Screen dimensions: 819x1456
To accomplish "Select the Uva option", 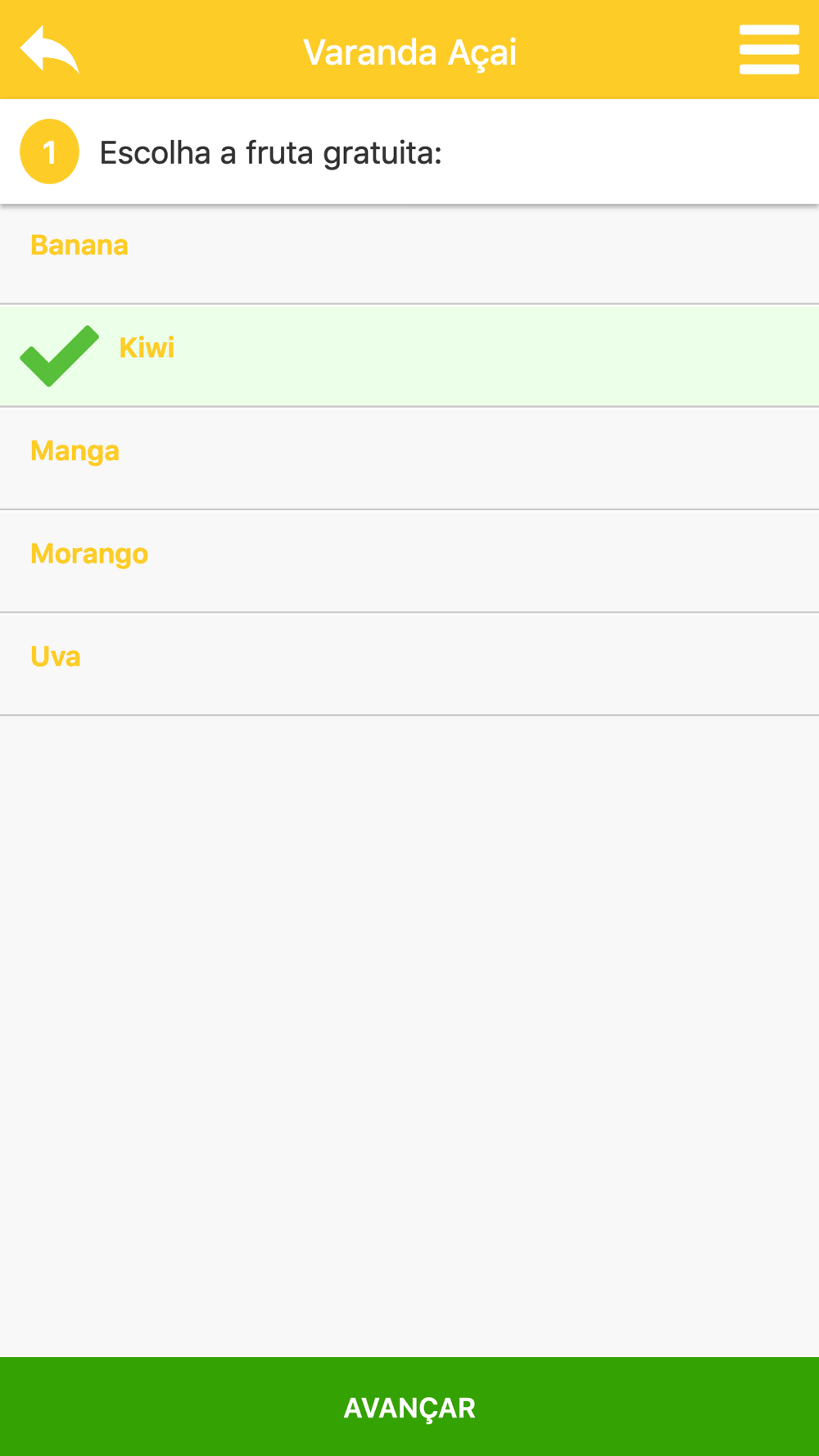I will 409,664.
